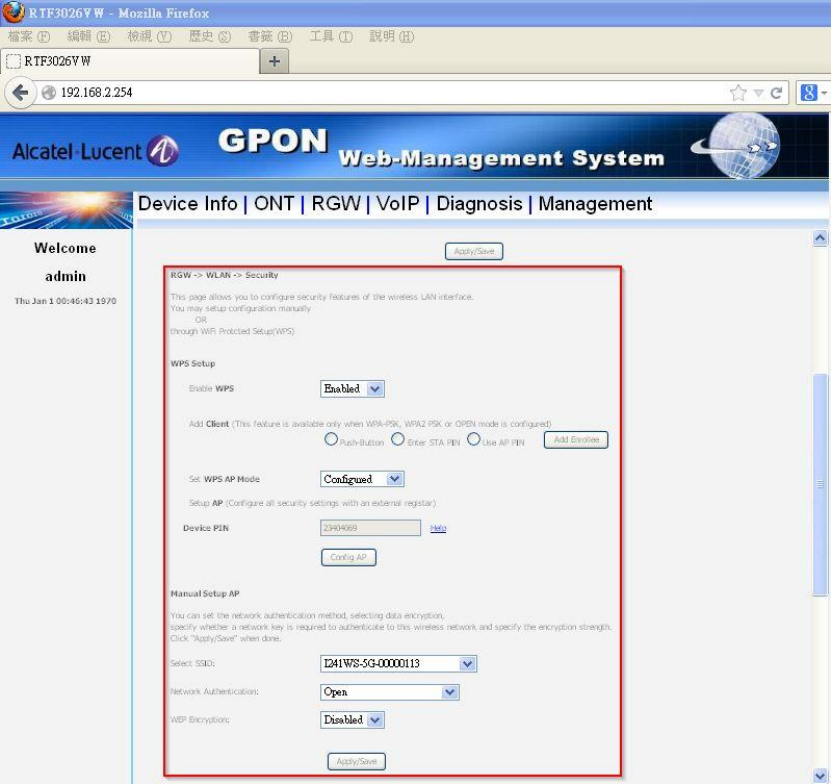Click the RGW -> WLAN -> Security breadcrumb text

pos(224,275)
